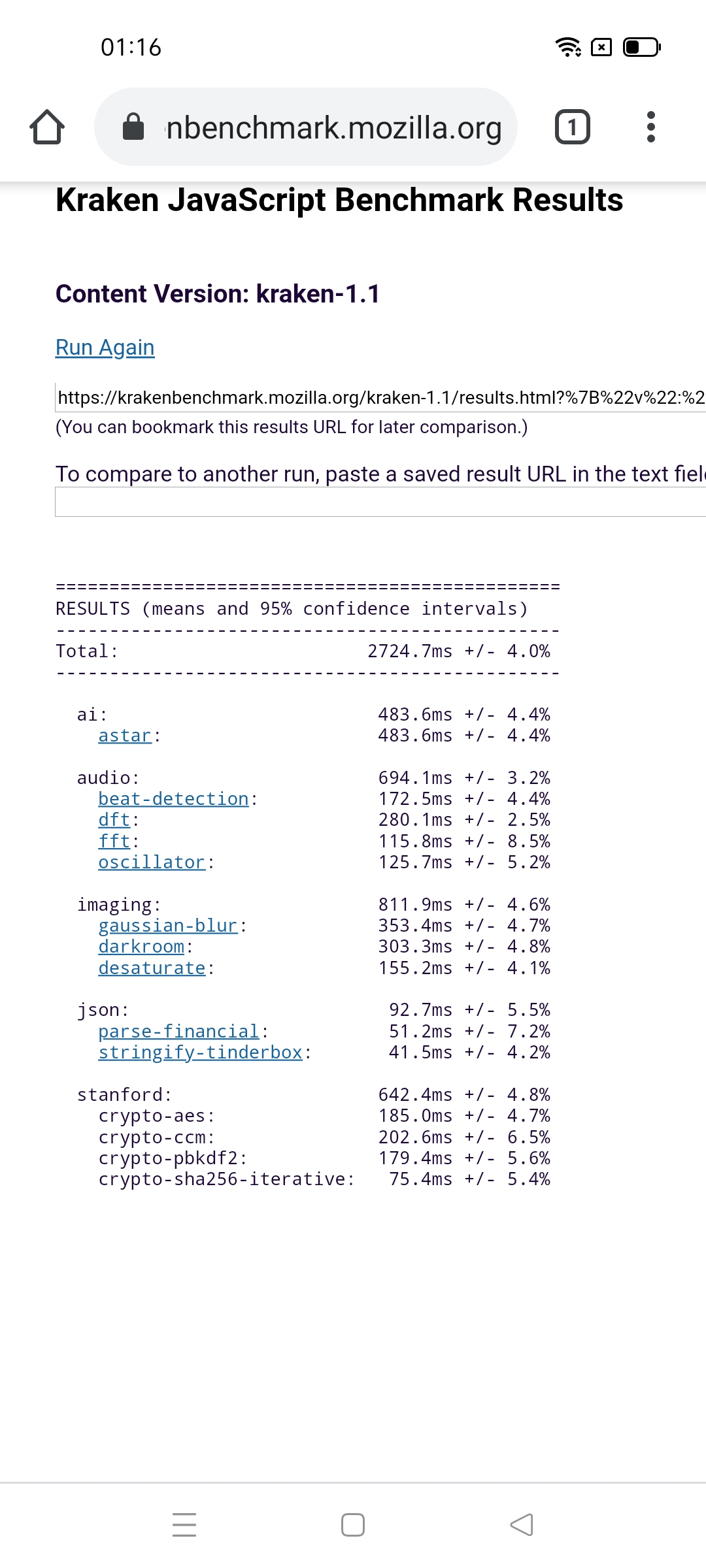Open the tab switcher showing 1 tab
Viewport: 706px width, 1568px height.
click(572, 127)
